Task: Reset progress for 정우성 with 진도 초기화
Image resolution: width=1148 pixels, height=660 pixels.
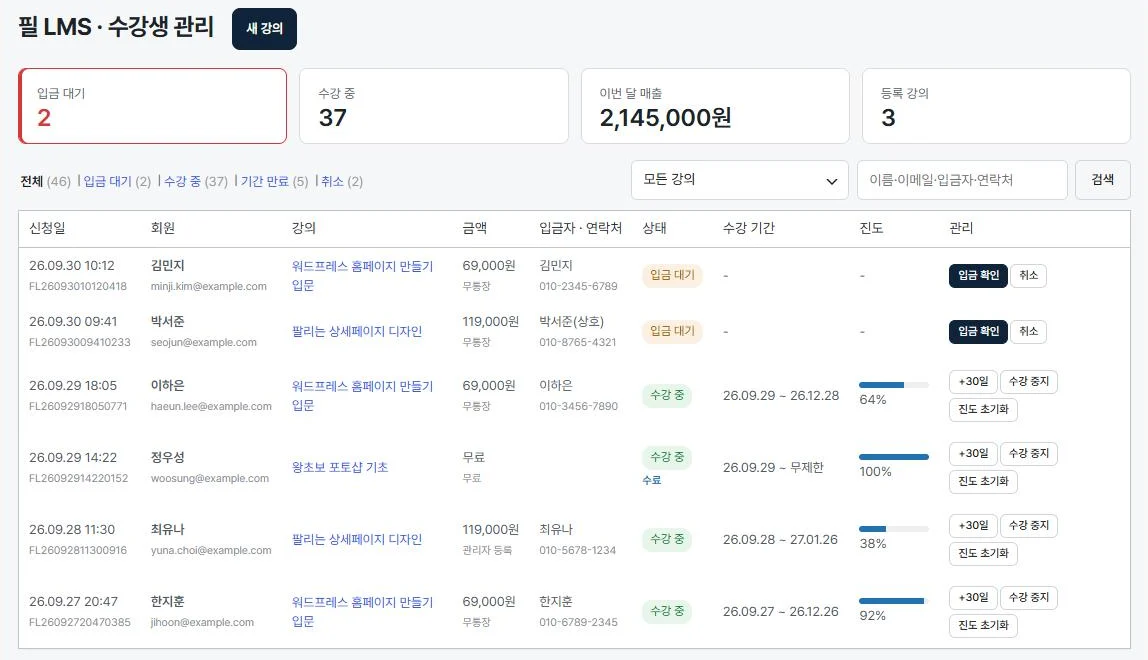Action: click(x=983, y=481)
